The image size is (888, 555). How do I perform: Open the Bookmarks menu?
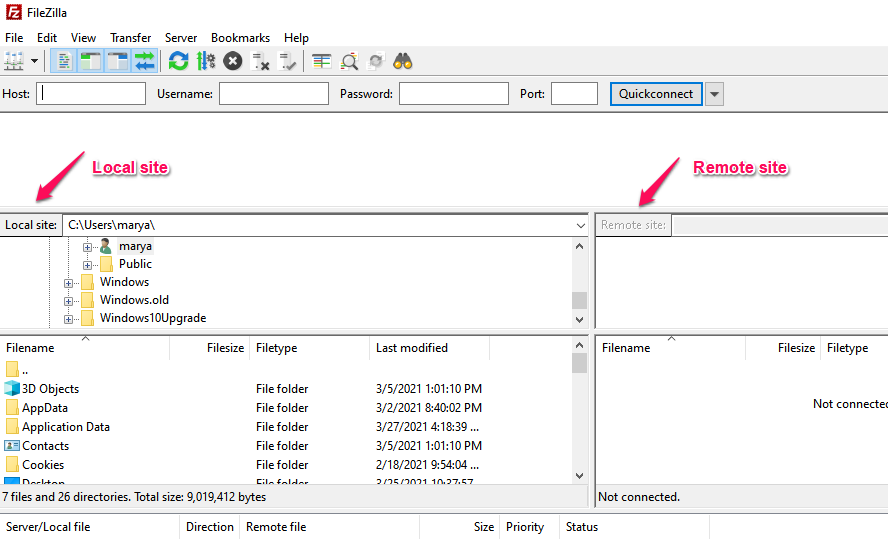[x=241, y=38]
